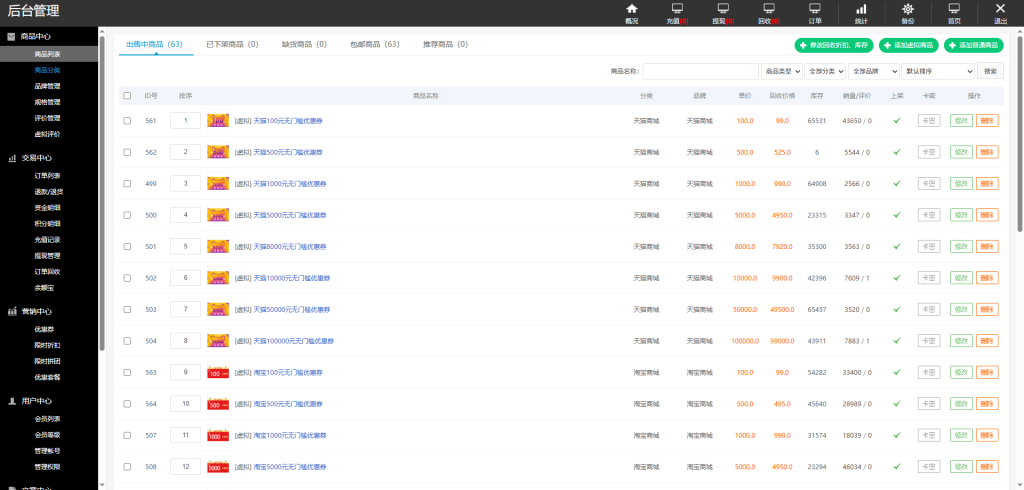Open the 淘宝1000元无门槛优惠券 product link
Image resolution: width=1024 pixels, height=490 pixels.
[x=290, y=436]
